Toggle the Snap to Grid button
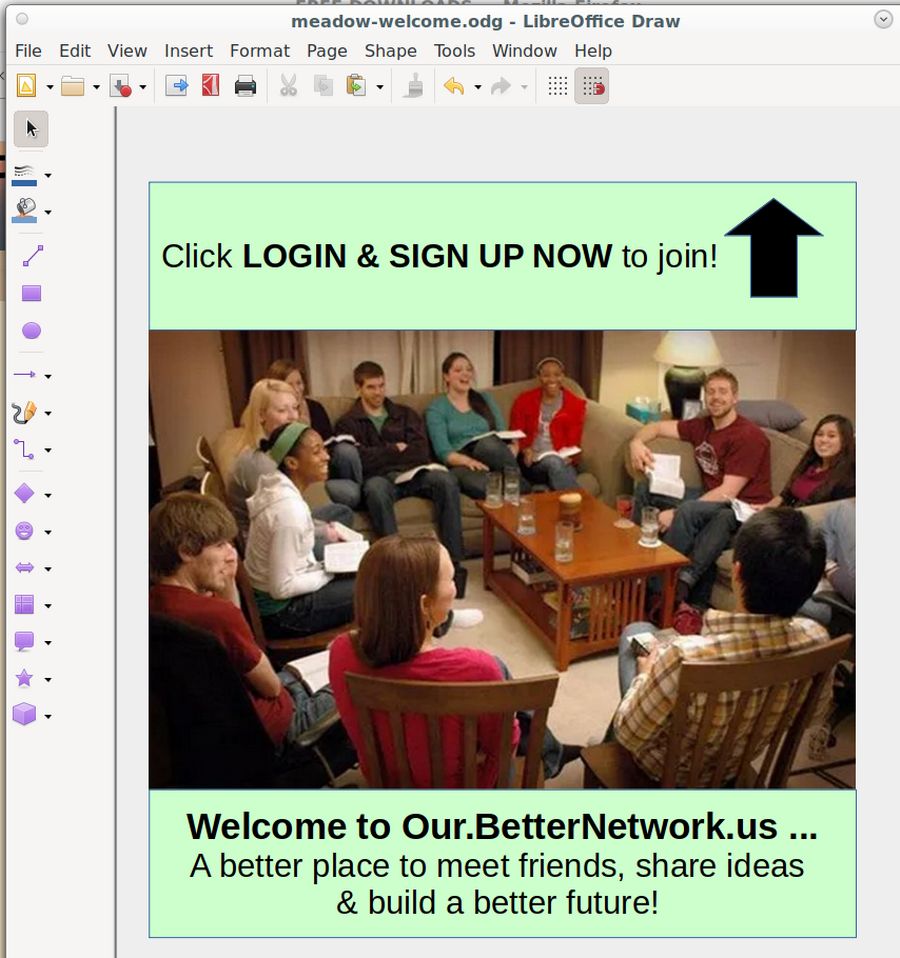 (x=592, y=87)
